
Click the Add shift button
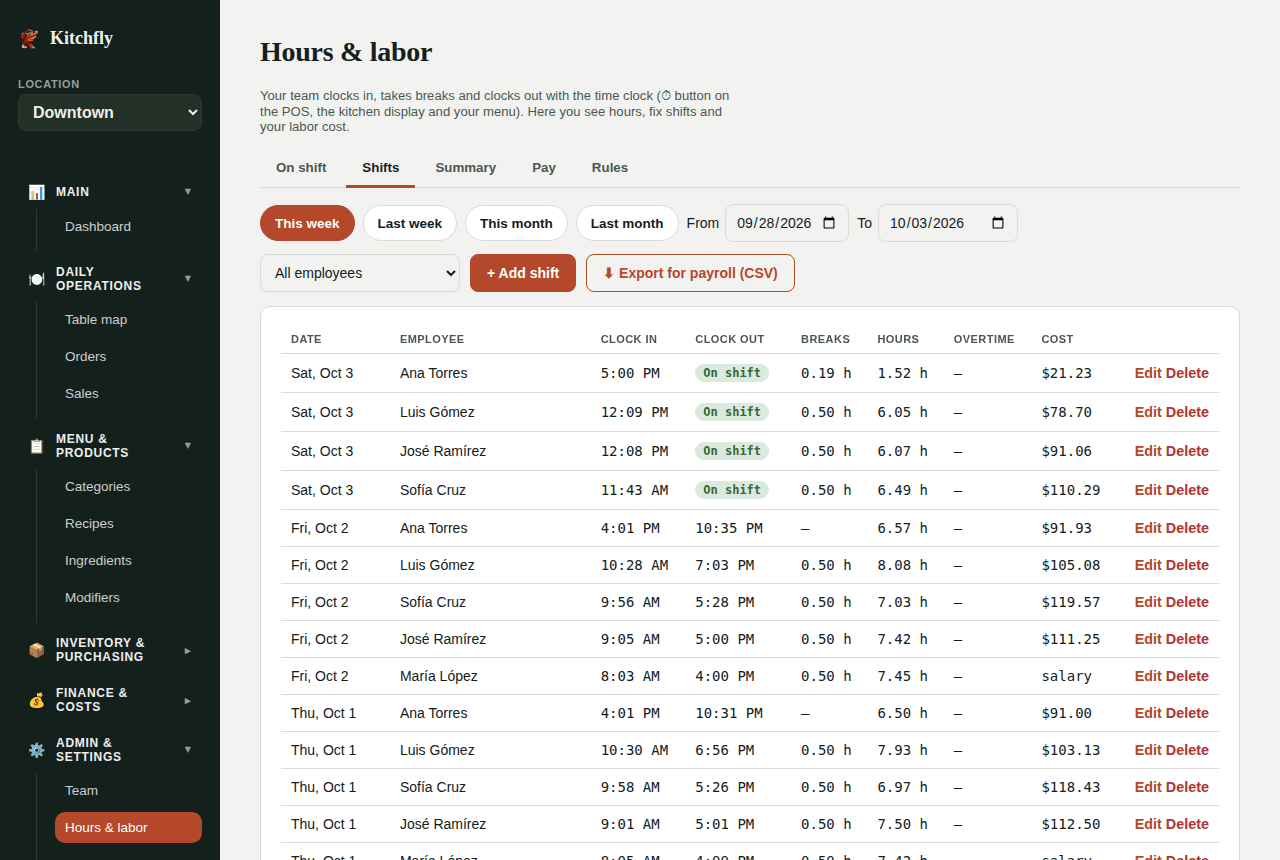coord(523,273)
